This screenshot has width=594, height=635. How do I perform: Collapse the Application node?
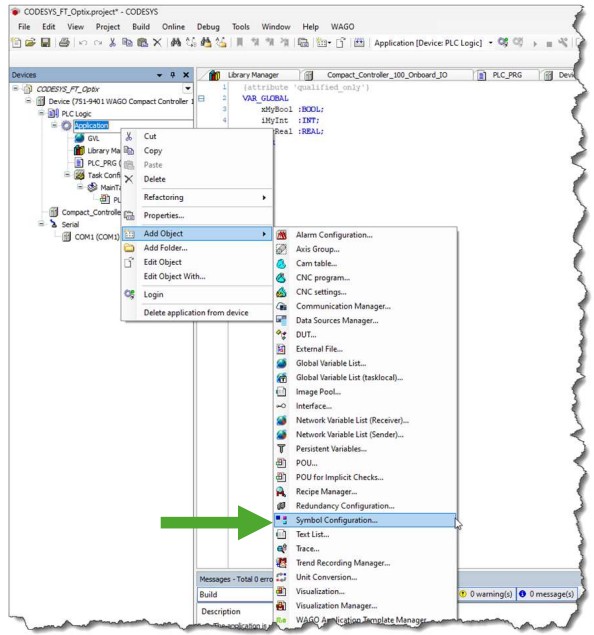tap(54, 125)
